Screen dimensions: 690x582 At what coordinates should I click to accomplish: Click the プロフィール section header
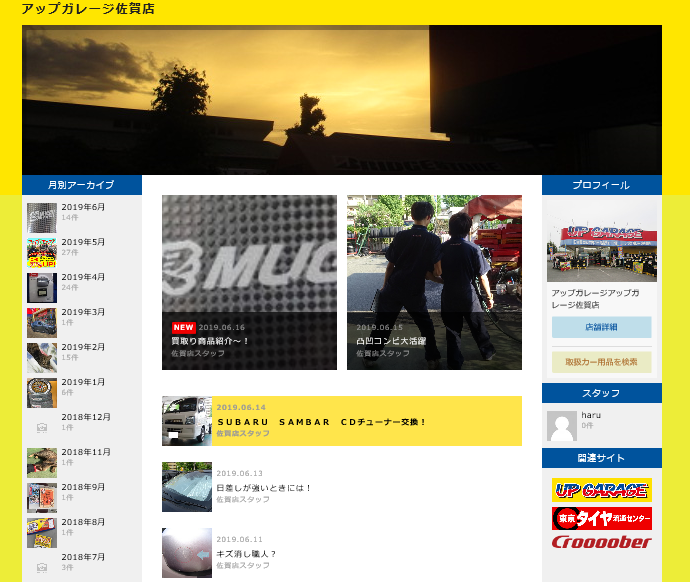[x=602, y=185]
